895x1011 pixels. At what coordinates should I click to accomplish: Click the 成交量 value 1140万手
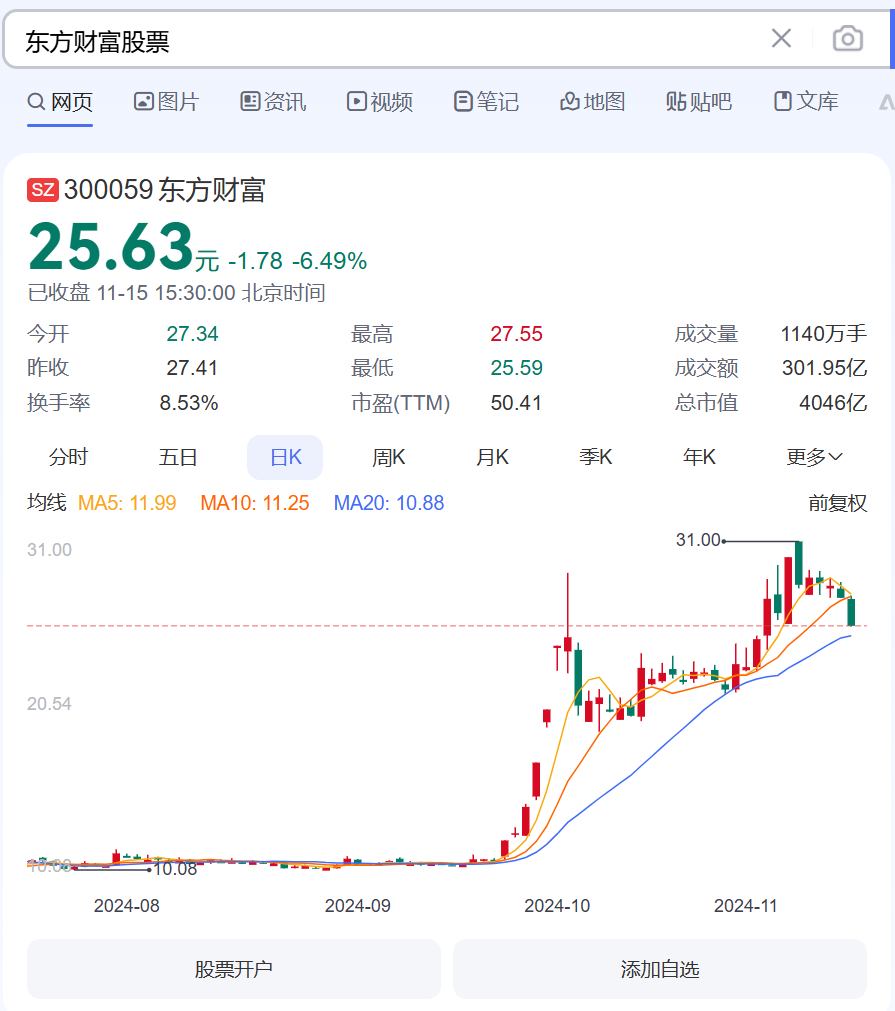(824, 334)
